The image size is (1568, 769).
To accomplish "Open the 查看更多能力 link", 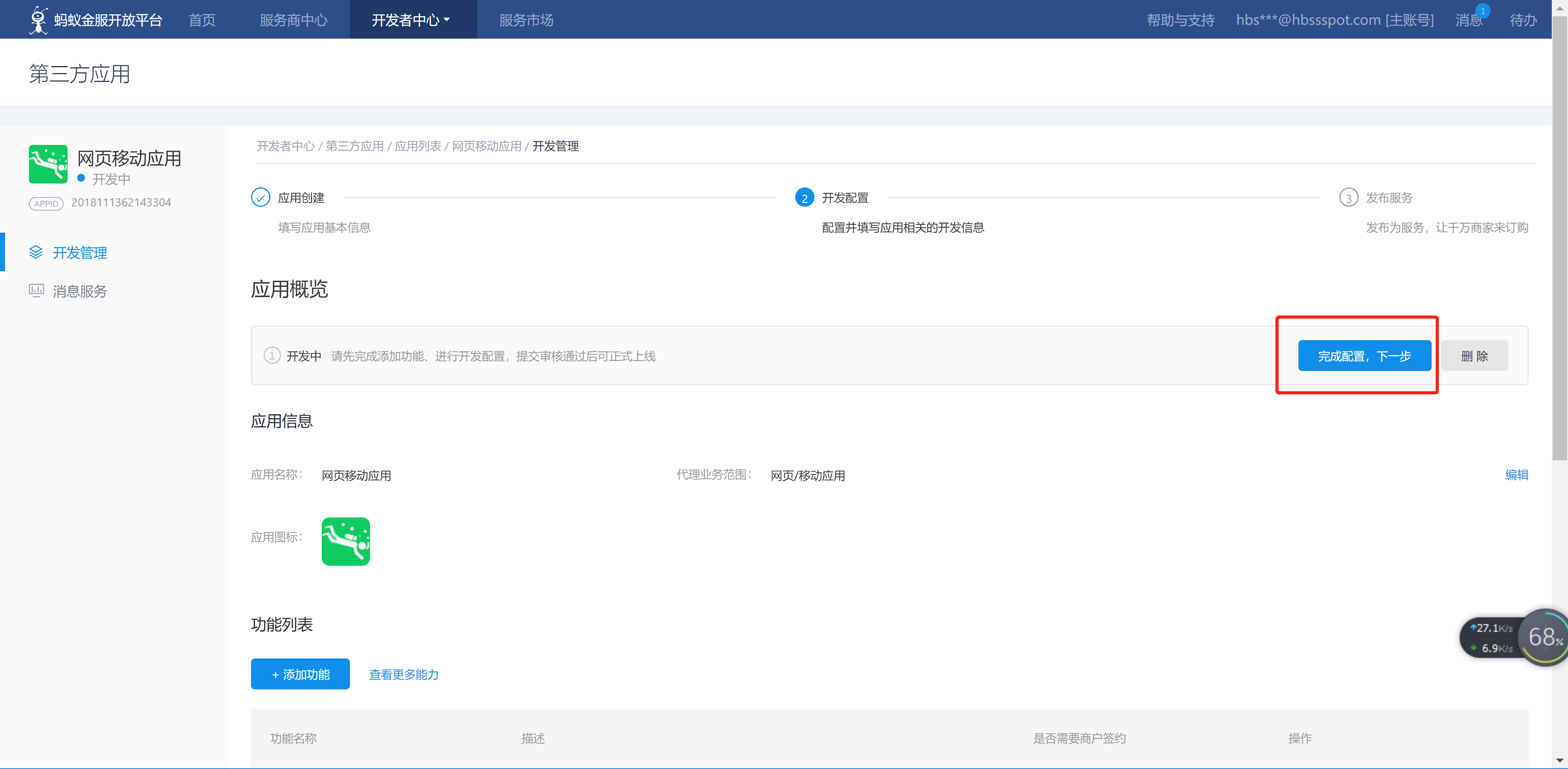I will [404, 674].
